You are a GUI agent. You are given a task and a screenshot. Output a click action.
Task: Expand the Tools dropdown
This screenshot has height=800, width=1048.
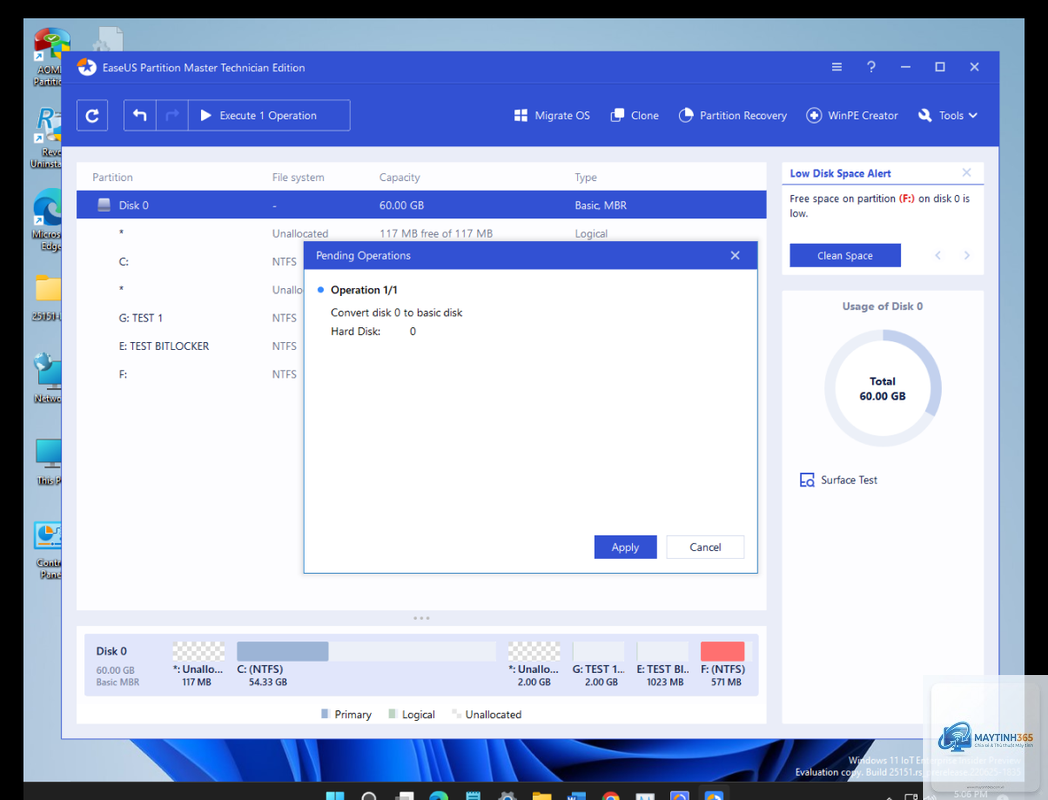point(948,116)
